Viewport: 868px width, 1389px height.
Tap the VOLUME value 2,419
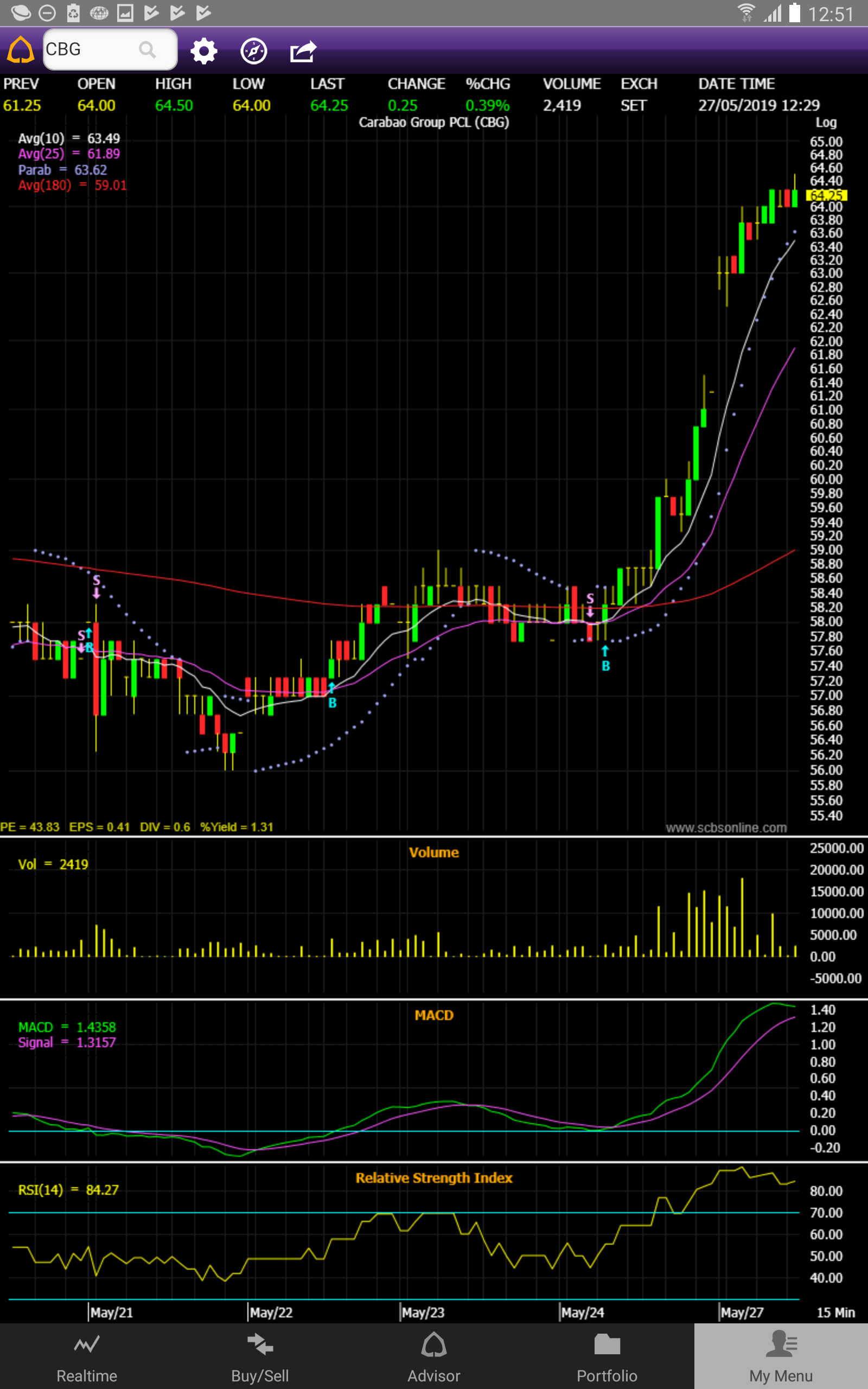tap(562, 106)
